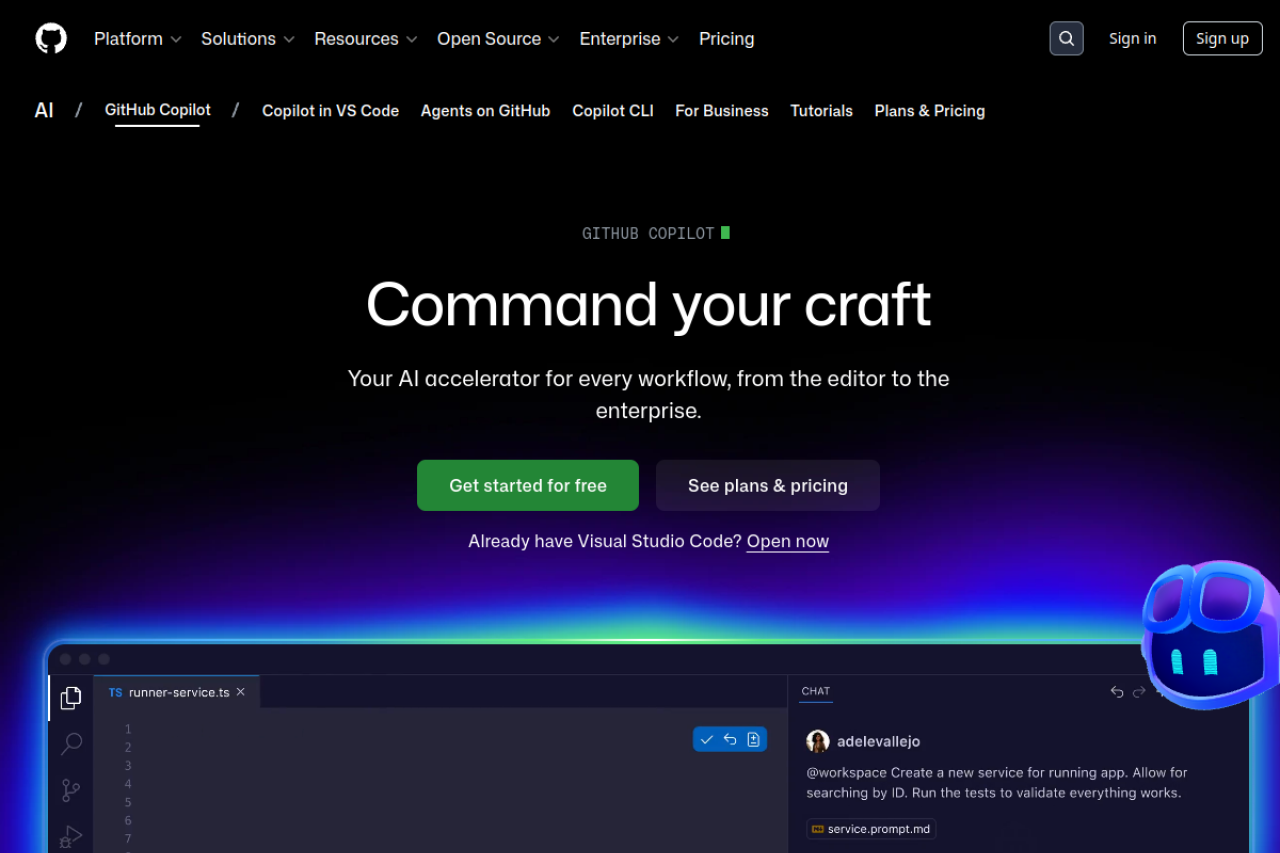Follow the Open now link for Visual Studio Code
This screenshot has width=1280, height=853.
(x=787, y=541)
